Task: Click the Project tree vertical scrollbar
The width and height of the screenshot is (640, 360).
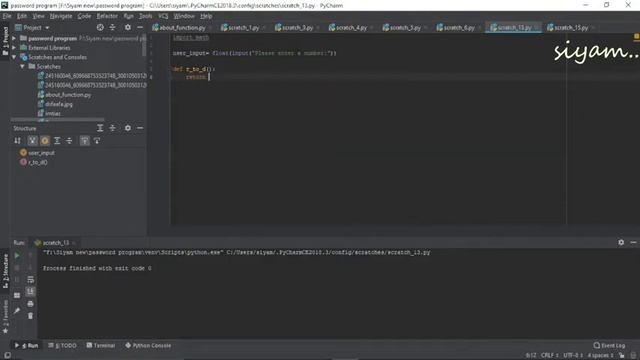Action: coord(144,45)
